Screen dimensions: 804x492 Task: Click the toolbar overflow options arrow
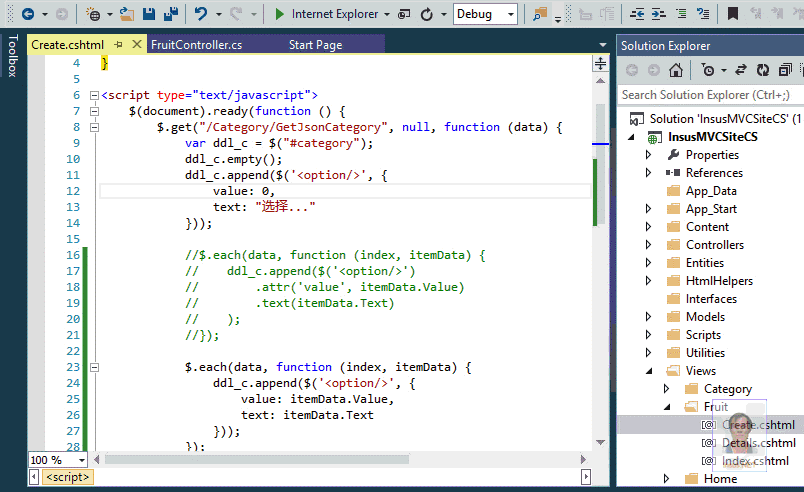tap(558, 19)
